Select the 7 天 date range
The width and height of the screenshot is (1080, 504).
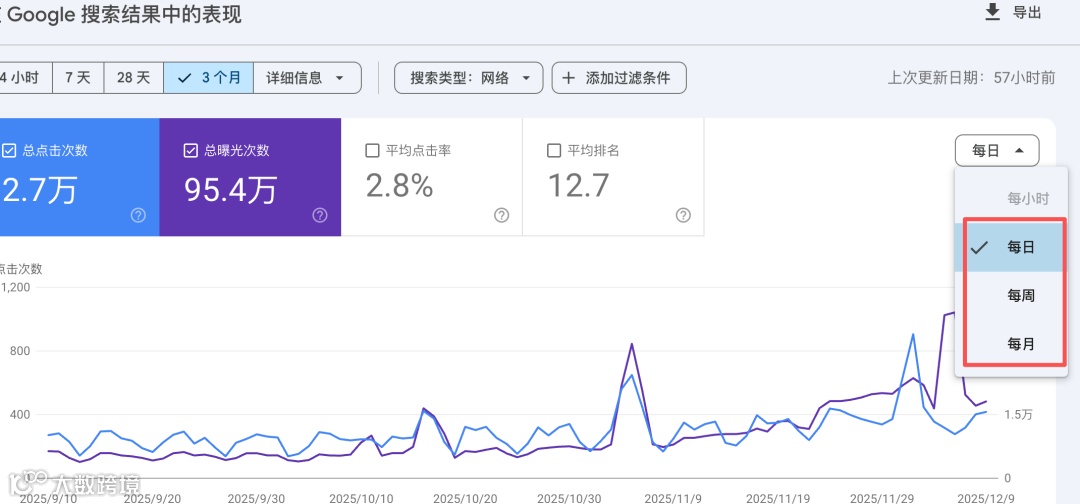pos(78,78)
